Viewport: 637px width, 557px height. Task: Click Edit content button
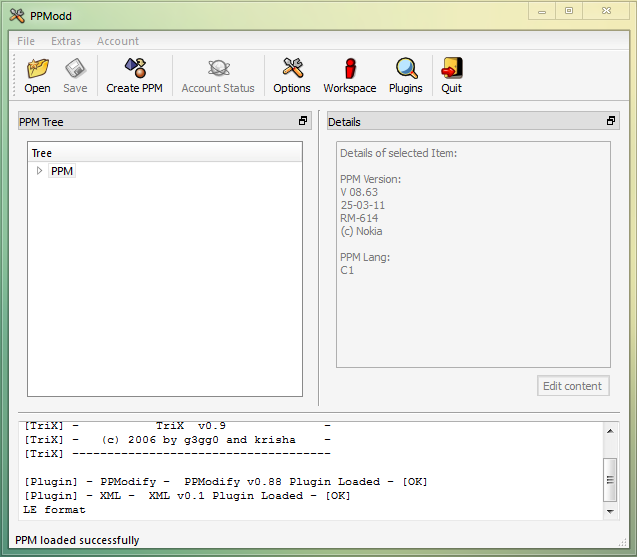[573, 386]
